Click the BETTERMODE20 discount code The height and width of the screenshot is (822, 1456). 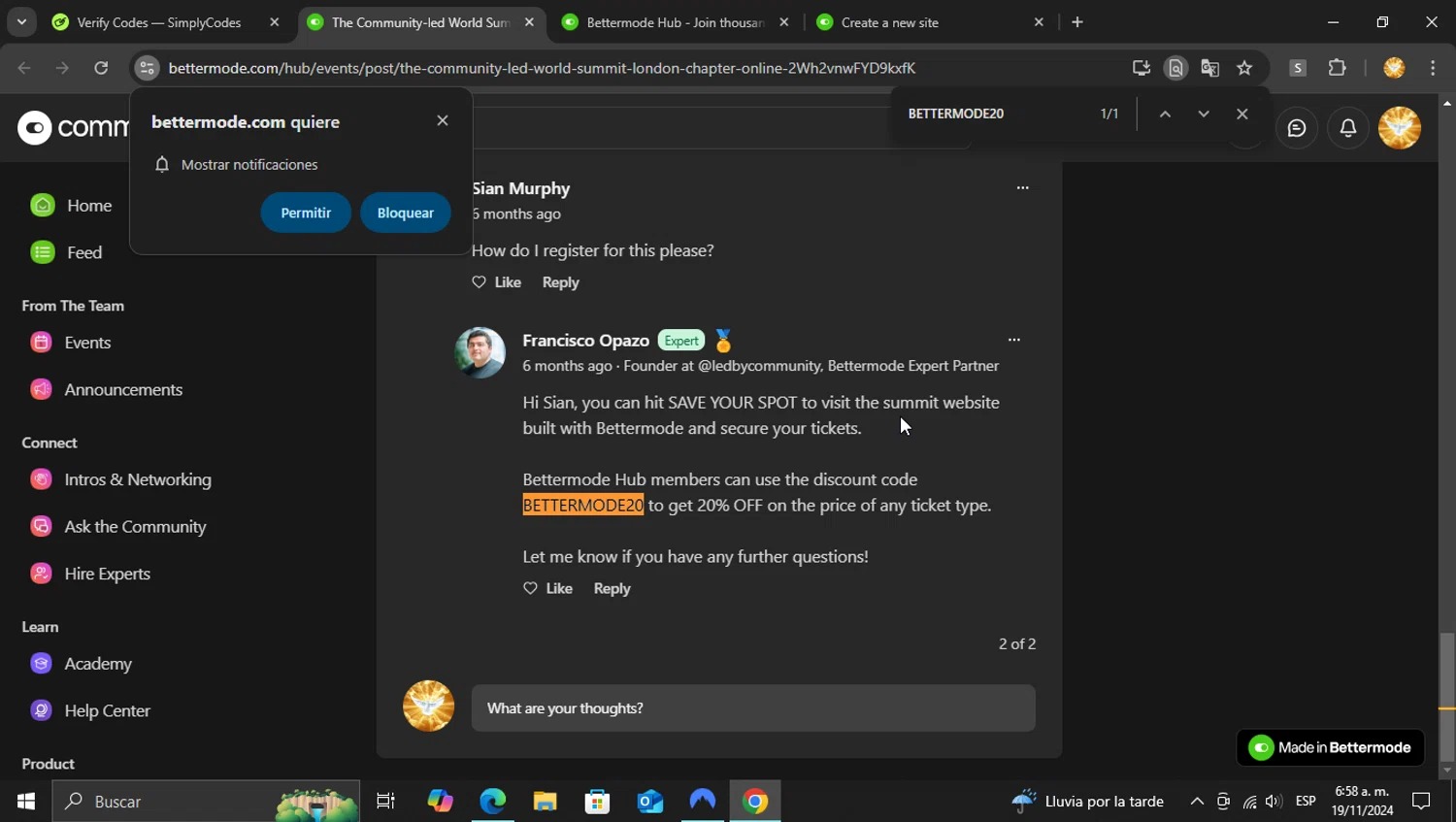click(x=582, y=506)
